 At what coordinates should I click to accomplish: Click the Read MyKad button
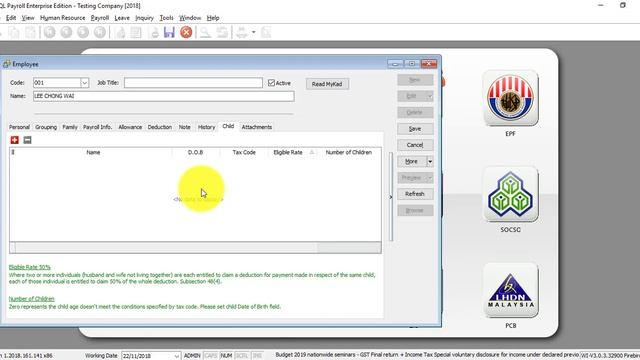(x=327, y=84)
